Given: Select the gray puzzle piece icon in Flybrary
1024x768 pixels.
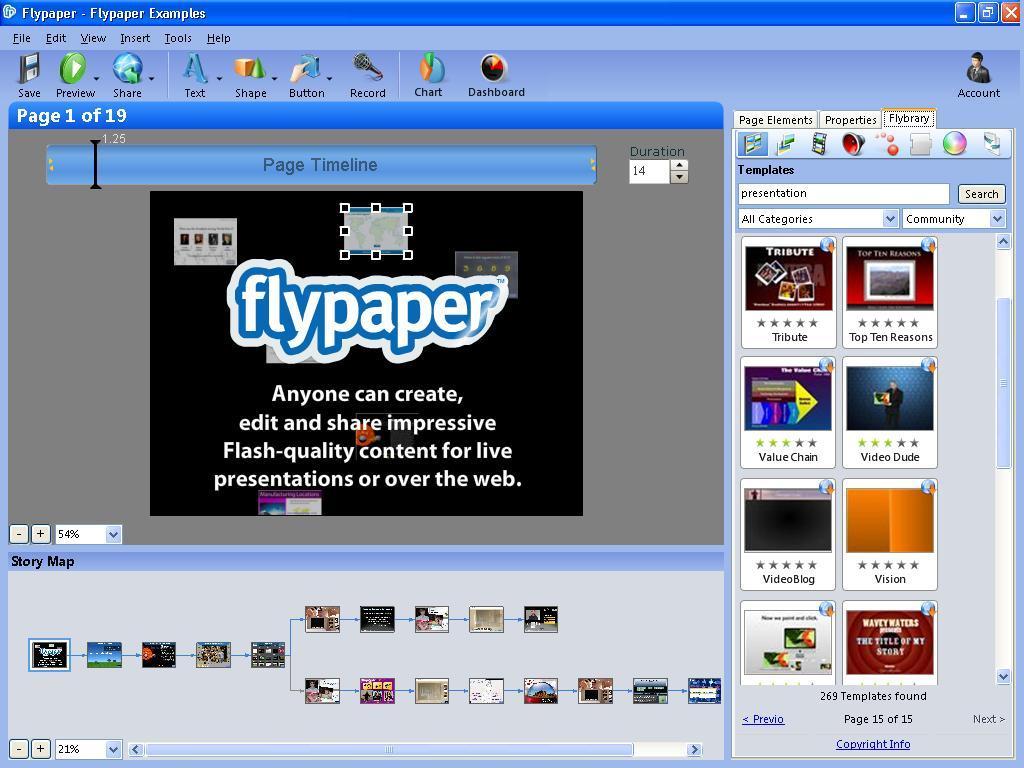Looking at the screenshot, I should (x=920, y=144).
